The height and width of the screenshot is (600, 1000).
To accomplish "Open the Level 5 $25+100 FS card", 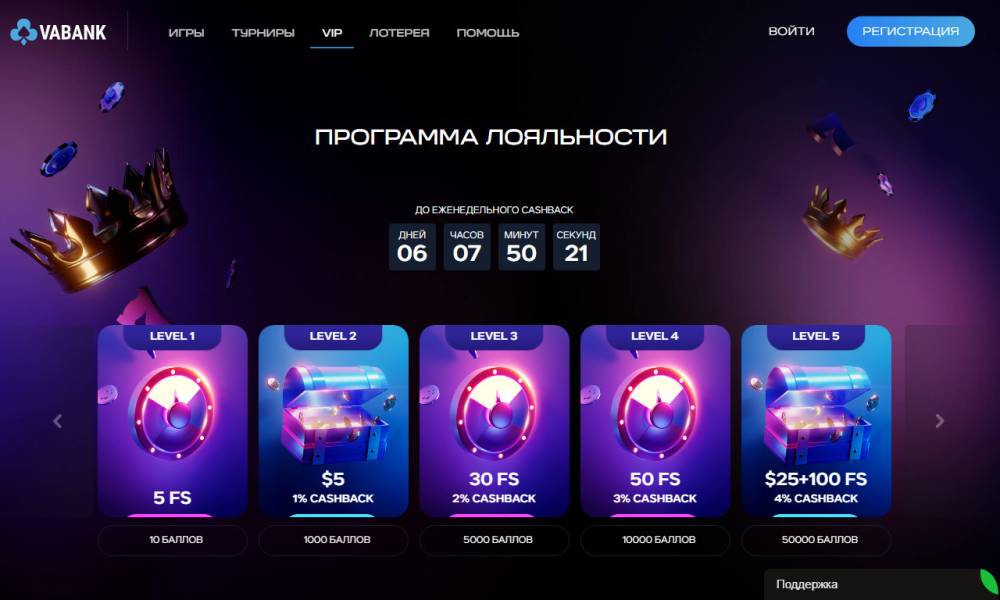I will pos(816,421).
